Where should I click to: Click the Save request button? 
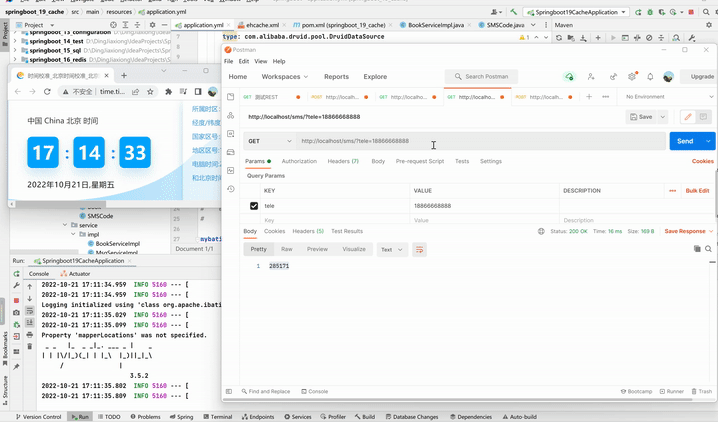[x=641, y=117]
